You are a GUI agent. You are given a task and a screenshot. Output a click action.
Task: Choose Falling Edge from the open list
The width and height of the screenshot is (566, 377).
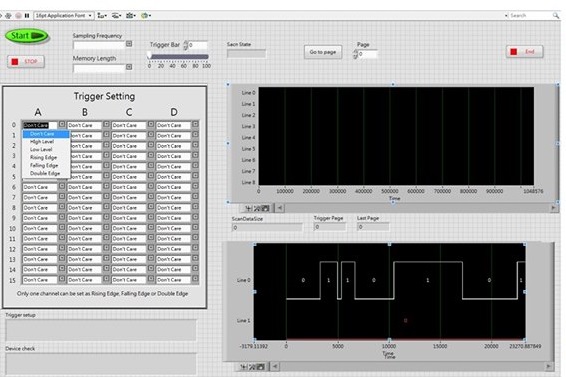(44, 165)
